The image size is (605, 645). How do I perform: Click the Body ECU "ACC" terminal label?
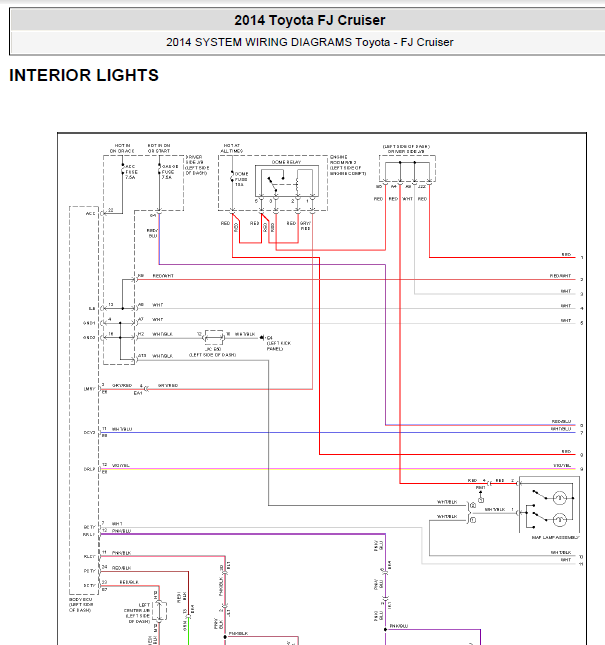(x=90, y=213)
